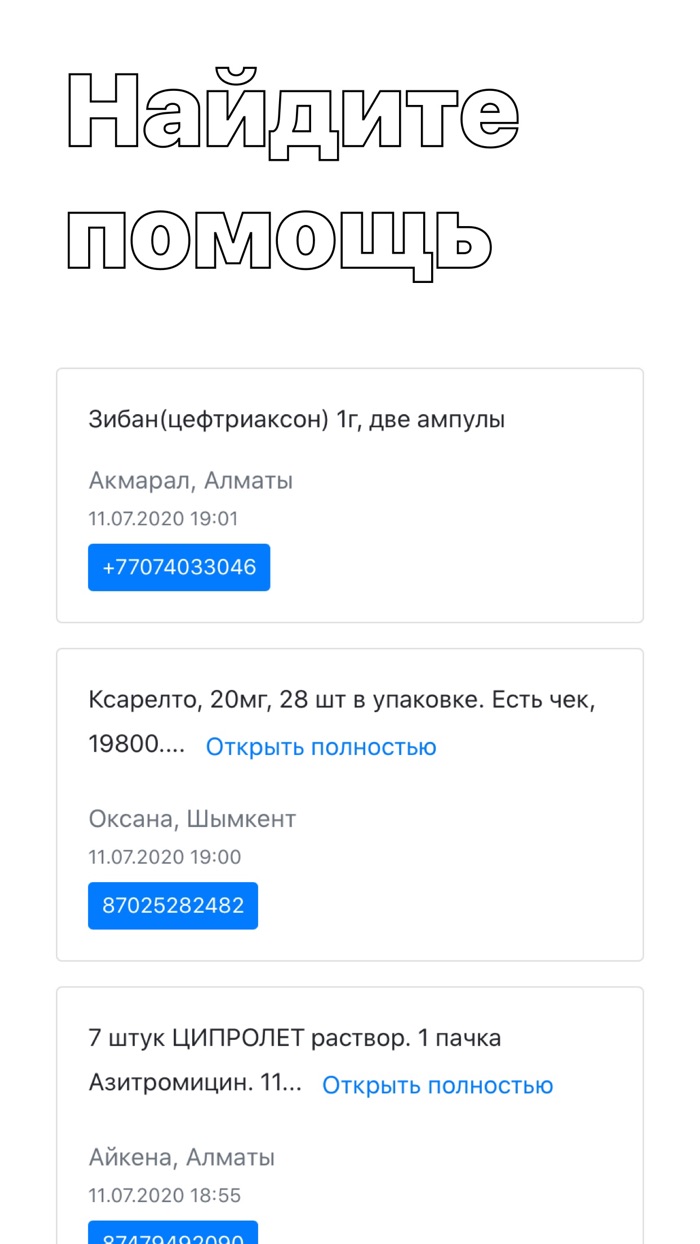
Task: Call the phone number +77074033046
Action: pos(179,567)
